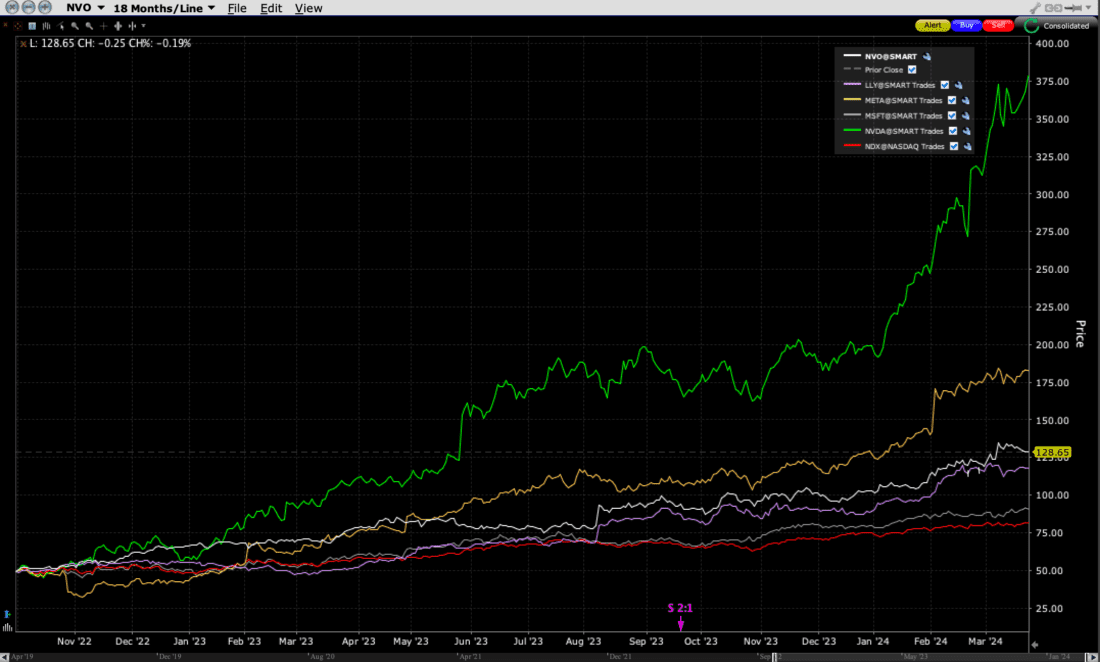Screen dimensions: 1100x662
Task: Open the View menu
Action: click(309, 8)
